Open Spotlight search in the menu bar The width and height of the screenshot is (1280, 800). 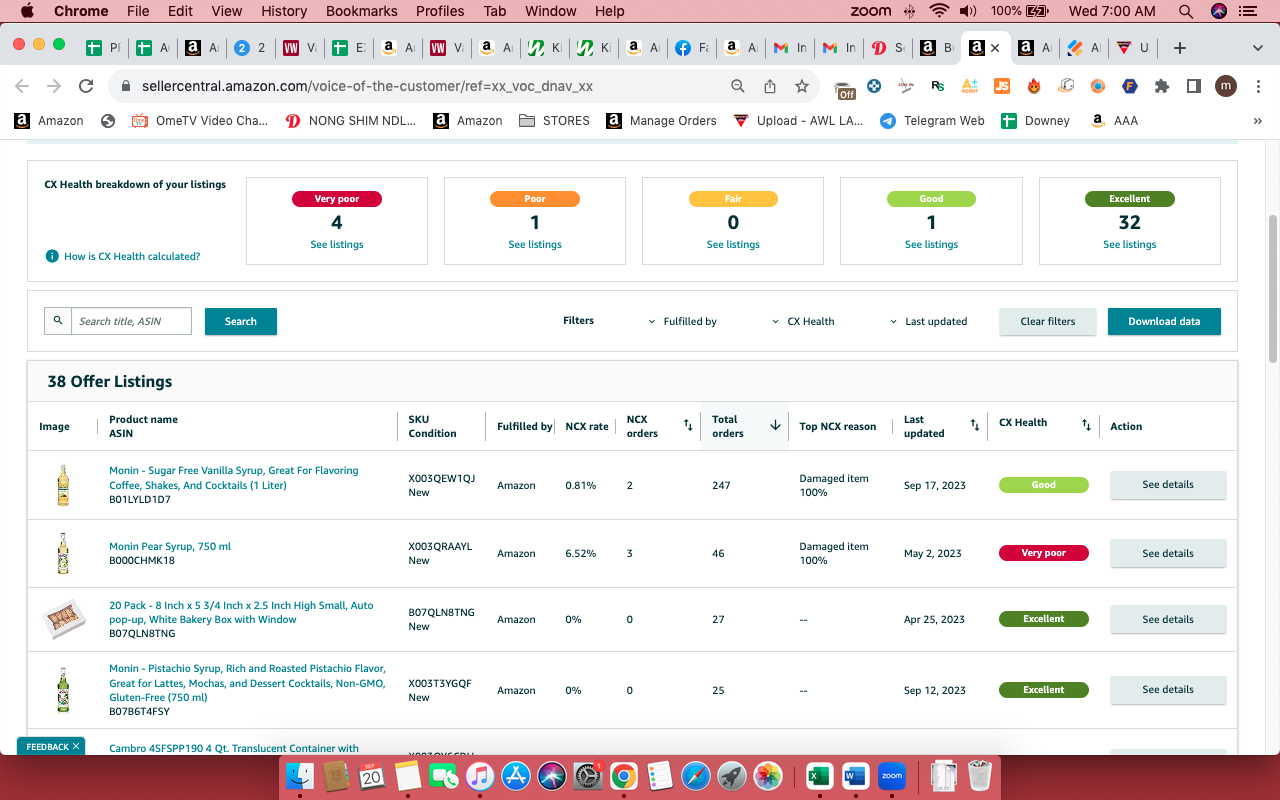click(x=1185, y=11)
